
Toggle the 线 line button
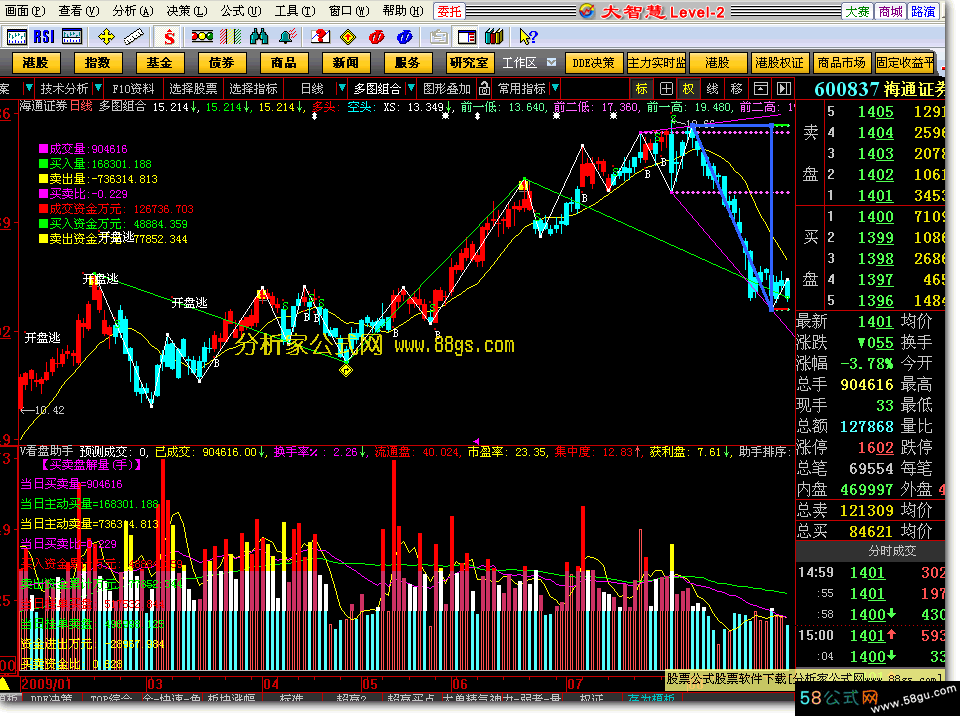coord(712,89)
